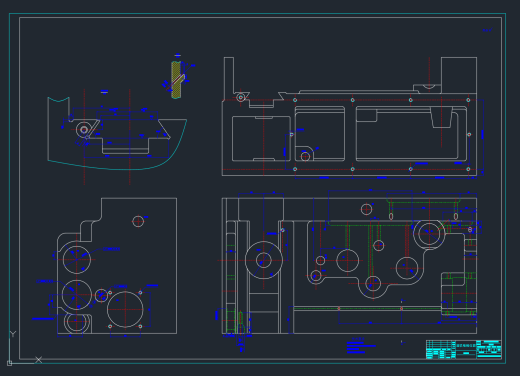
Task: Select the cyan title block table
Action: (x=464, y=349)
